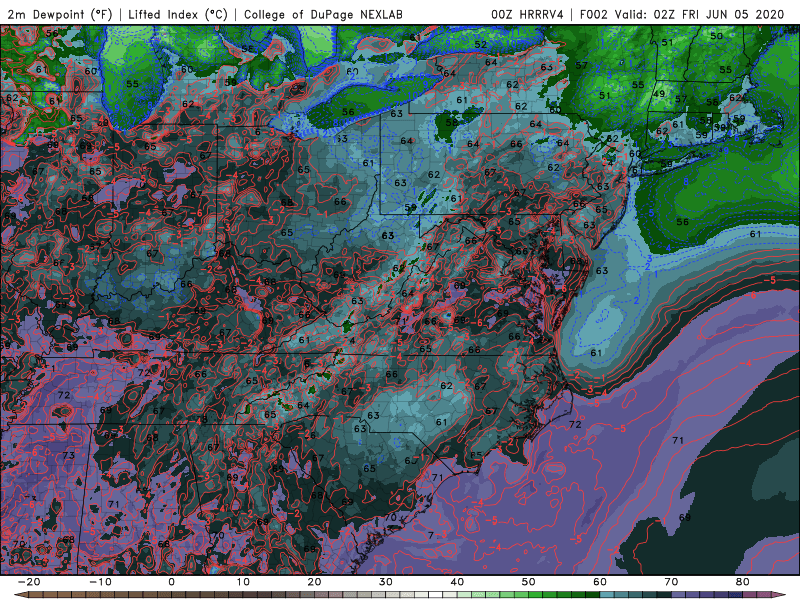This screenshot has width=800, height=600.
Task: Click the "73" dewpoint value over Alabama
Action: [x=68, y=455]
